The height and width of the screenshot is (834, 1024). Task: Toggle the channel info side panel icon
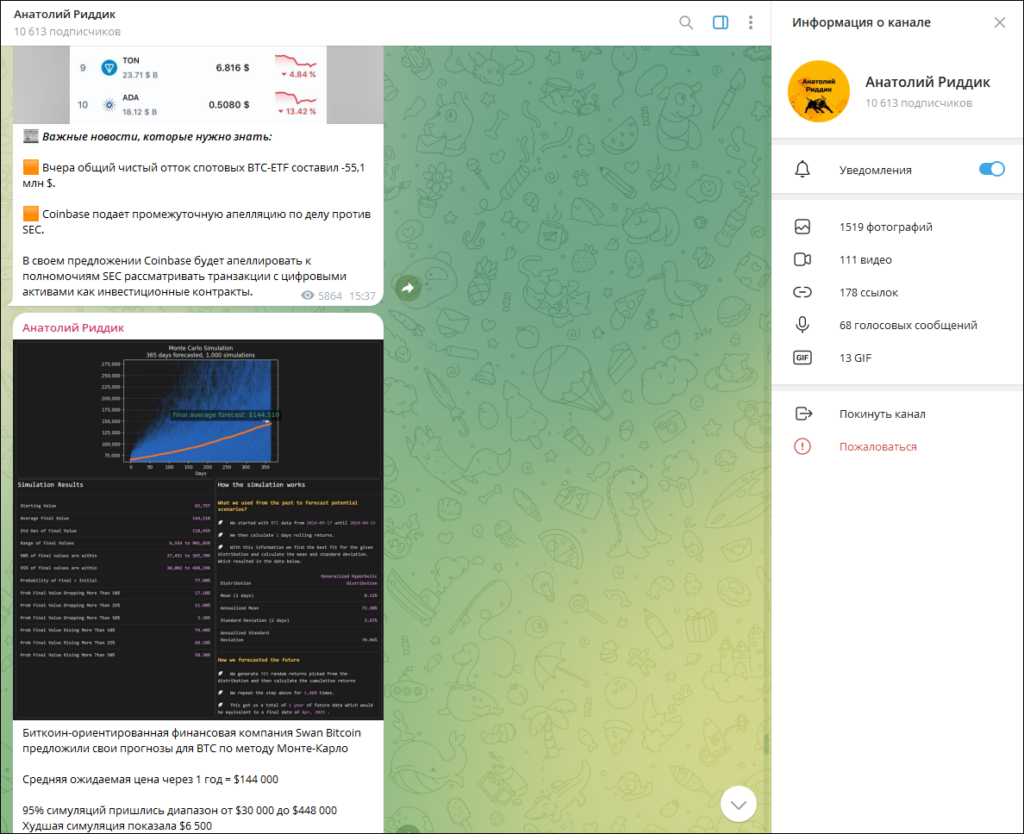coord(720,23)
